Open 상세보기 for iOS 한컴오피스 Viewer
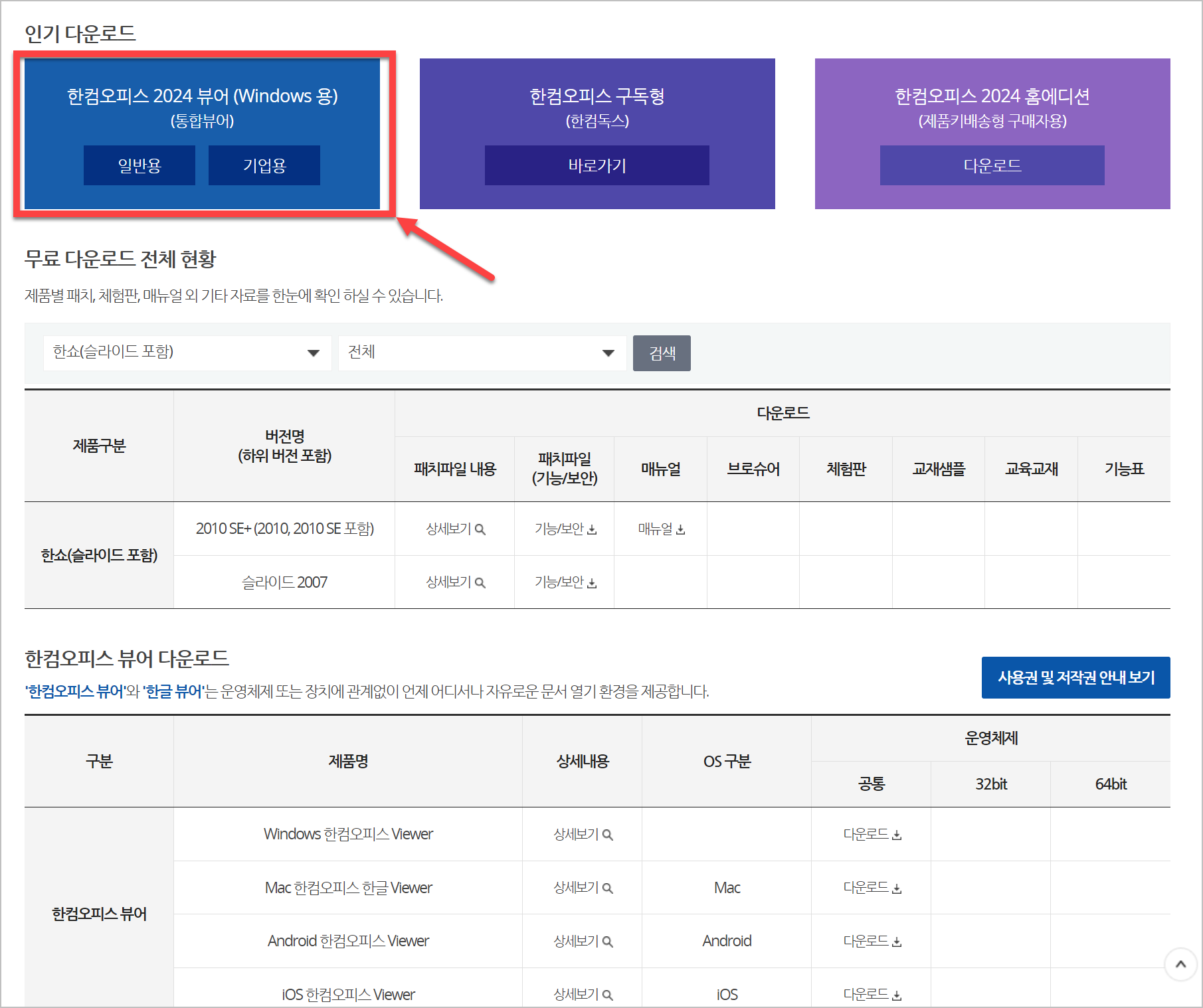Viewport: 1203px width, 1008px height. tap(583, 995)
